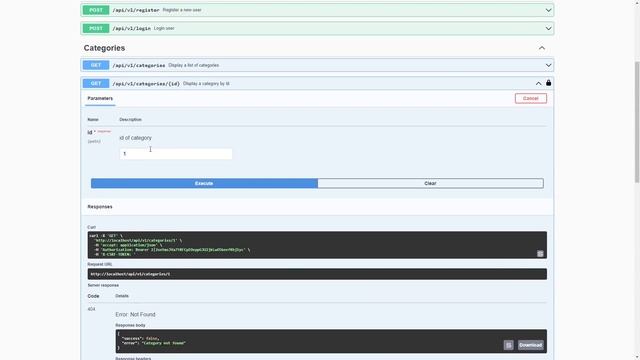The width and height of the screenshot is (640, 360).
Task: Click the 'Register a new user' summary
Action: 182,10
